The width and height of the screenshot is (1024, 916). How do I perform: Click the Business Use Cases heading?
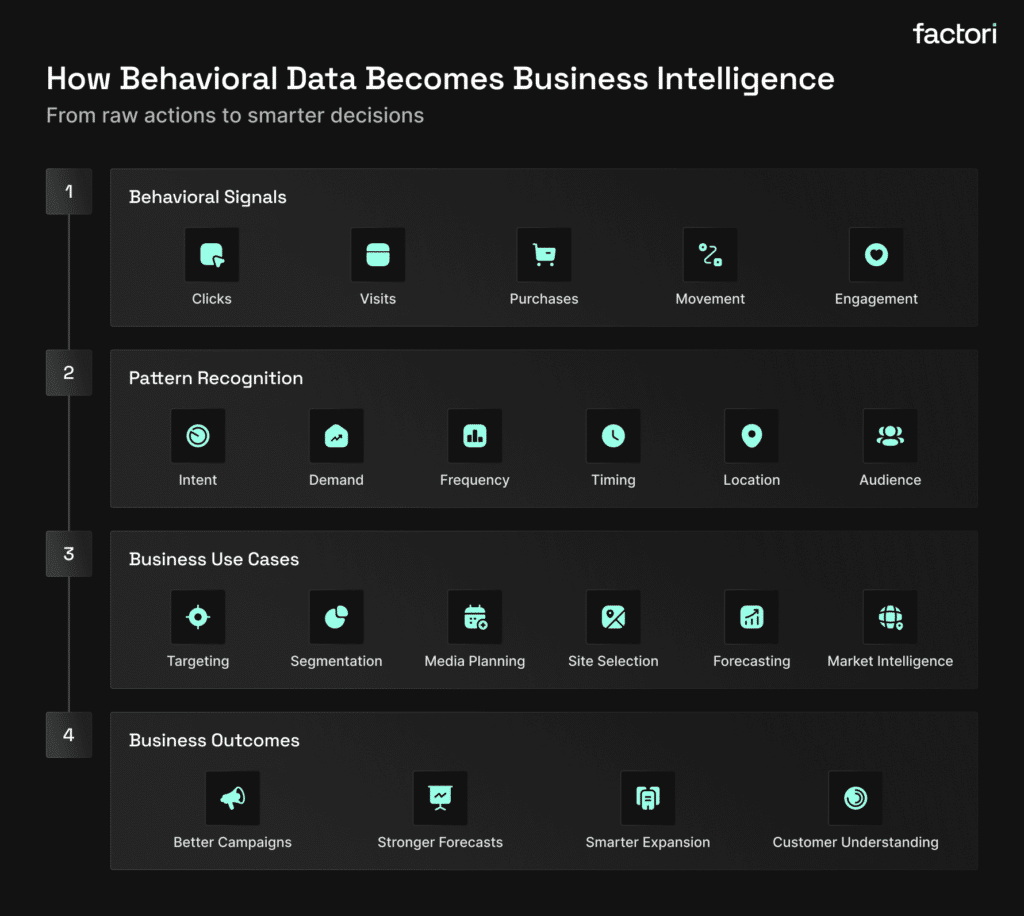pos(214,560)
